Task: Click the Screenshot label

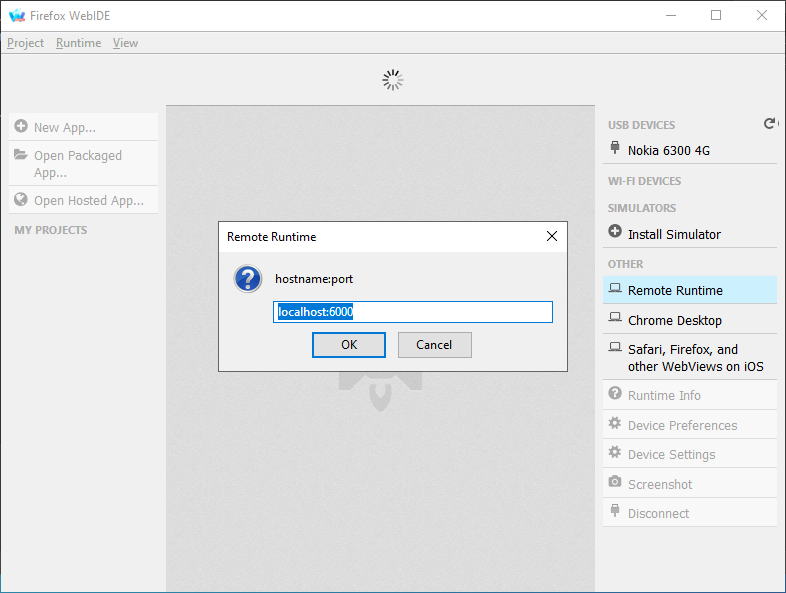Action: point(660,485)
